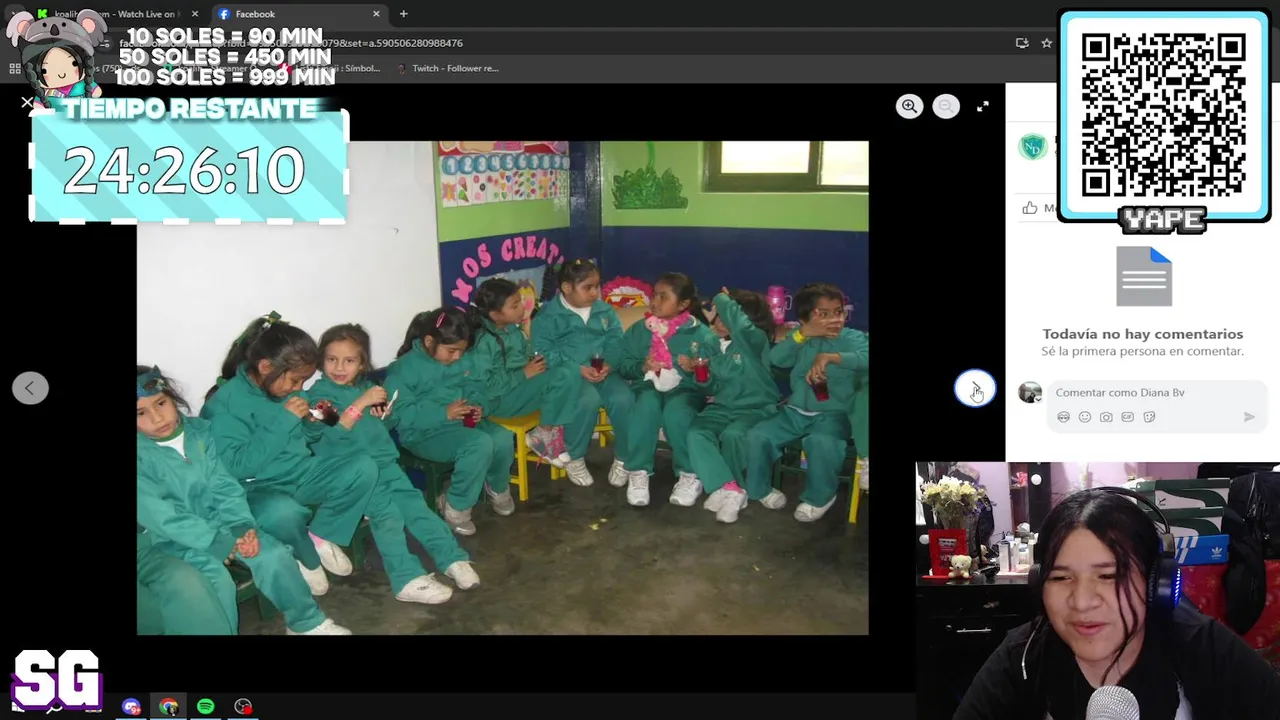Screen dimensions: 1280x720
Task: Click the classroom photo in the viewer
Action: pos(503,388)
